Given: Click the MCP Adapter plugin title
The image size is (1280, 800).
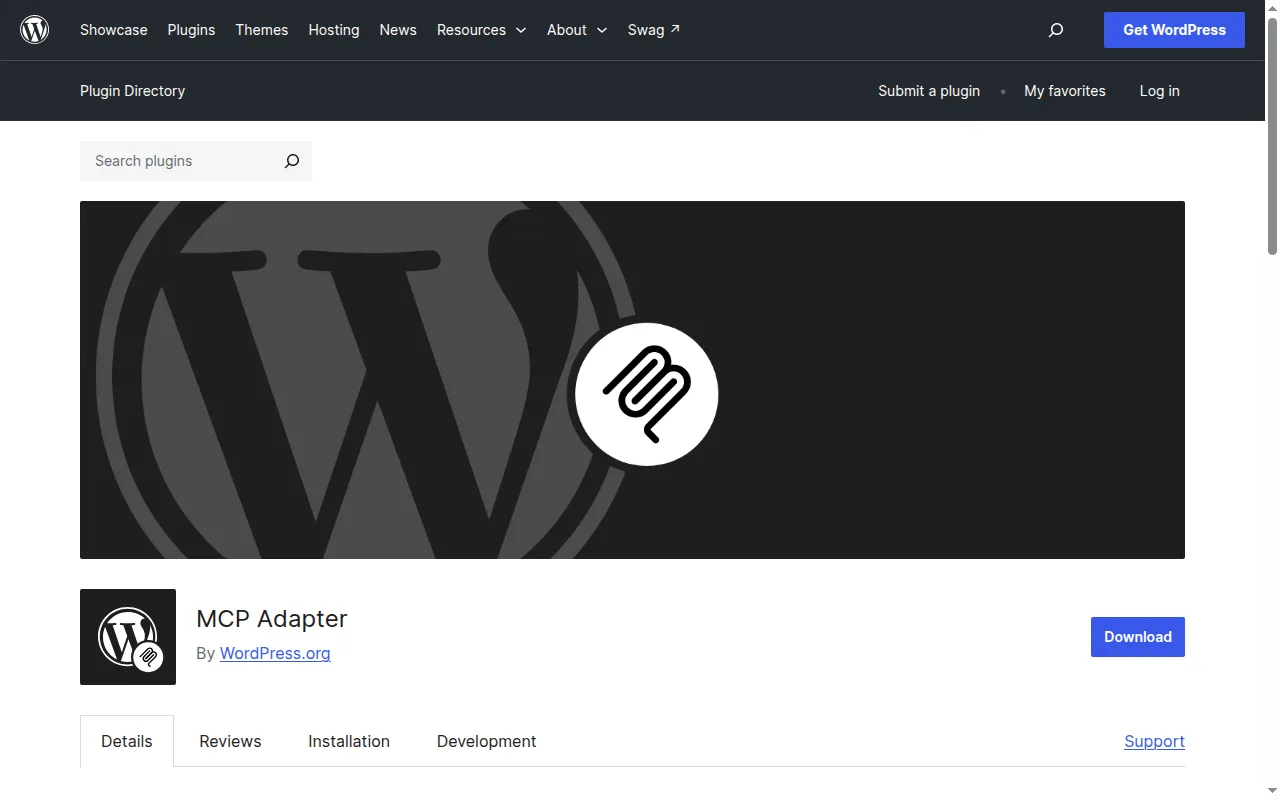Looking at the screenshot, I should (272, 619).
